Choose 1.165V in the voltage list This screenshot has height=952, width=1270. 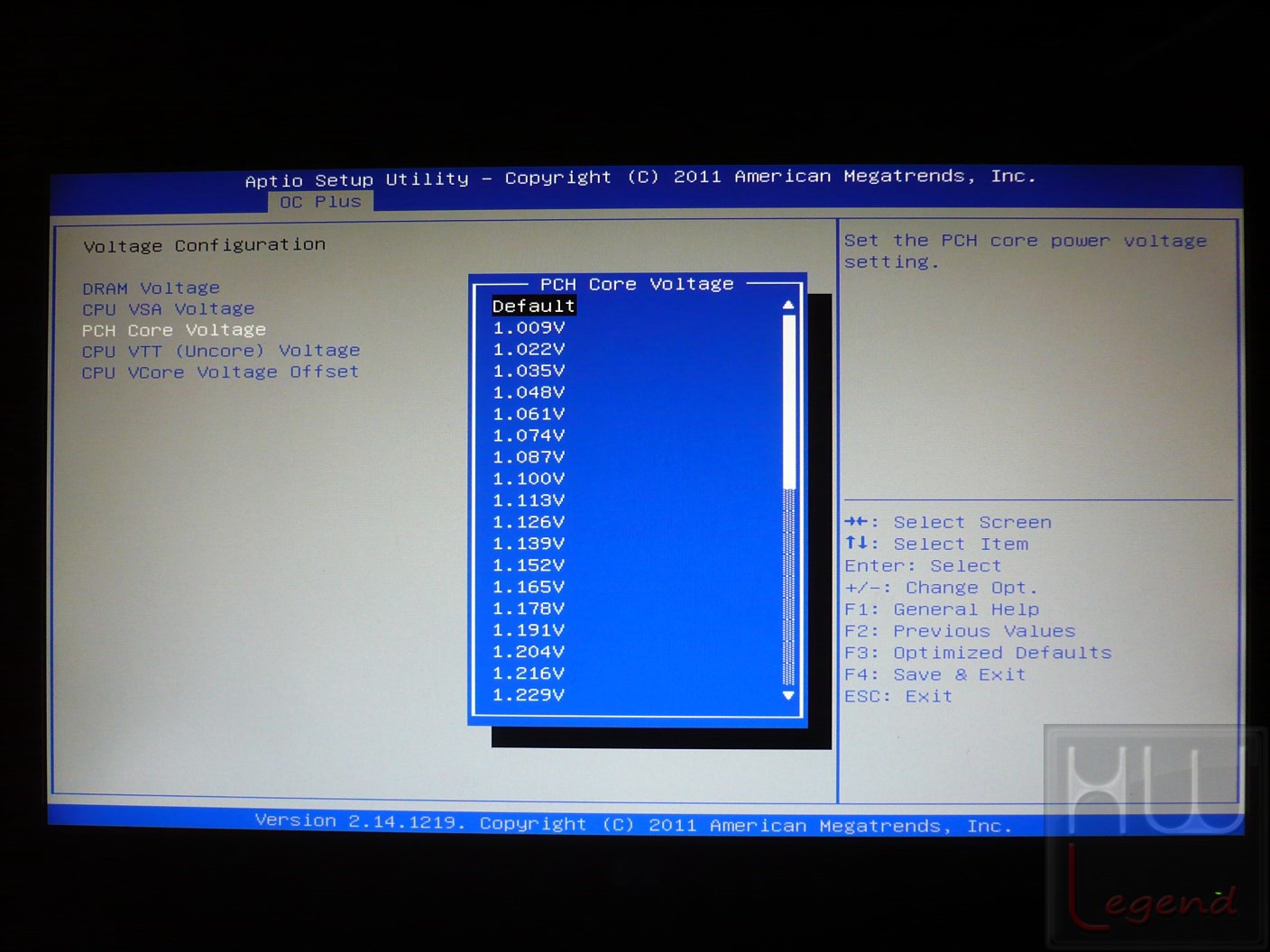coord(529,588)
